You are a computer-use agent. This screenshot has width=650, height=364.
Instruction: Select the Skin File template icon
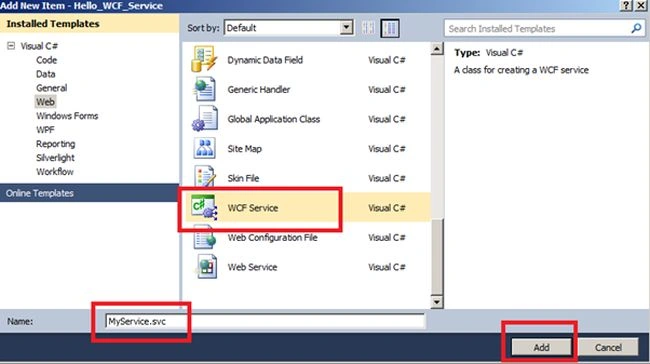(205, 177)
